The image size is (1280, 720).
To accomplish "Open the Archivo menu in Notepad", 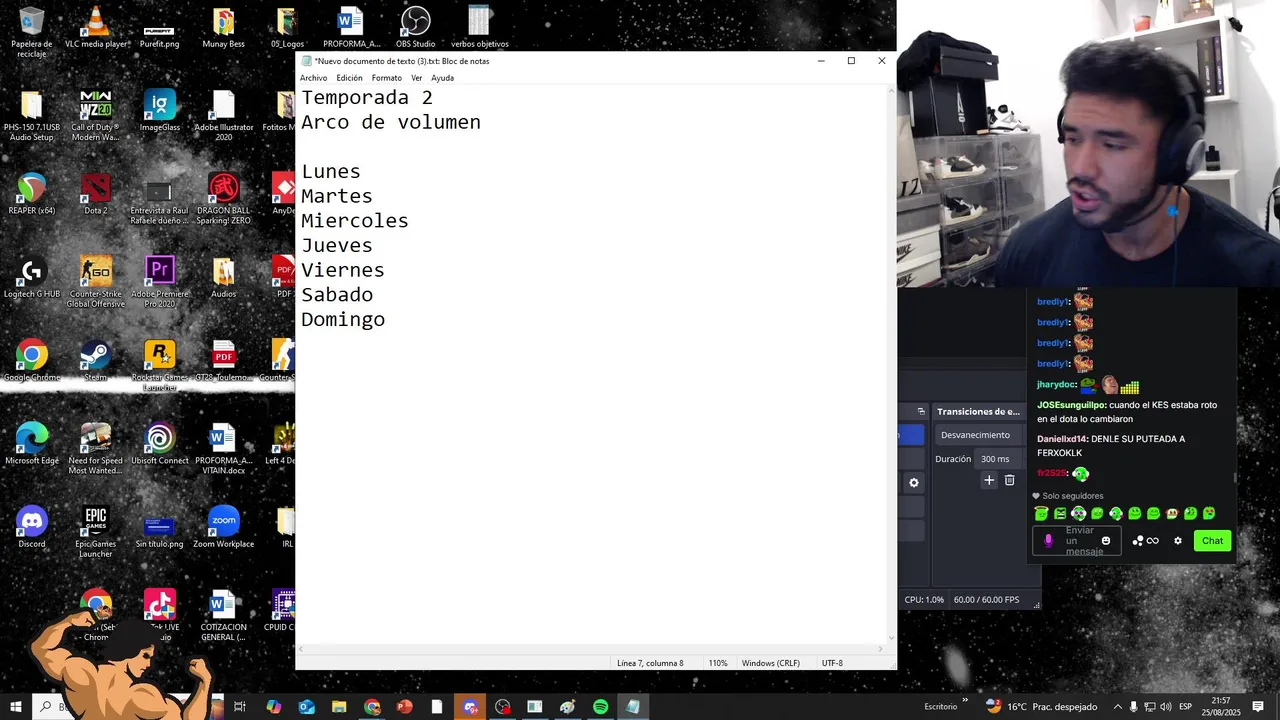I will (x=313, y=78).
